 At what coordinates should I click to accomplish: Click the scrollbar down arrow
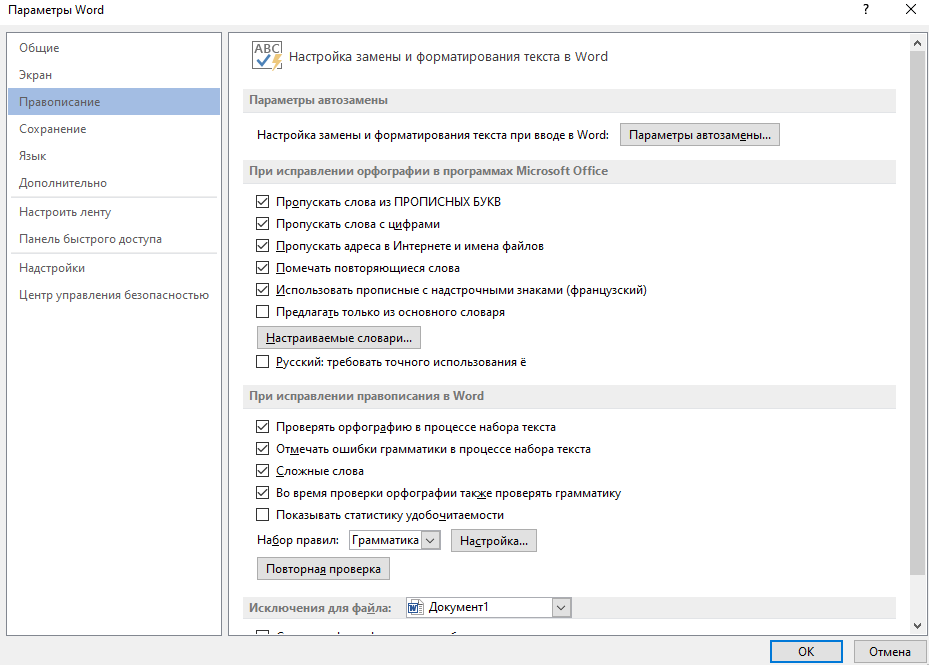pyautogui.click(x=918, y=624)
